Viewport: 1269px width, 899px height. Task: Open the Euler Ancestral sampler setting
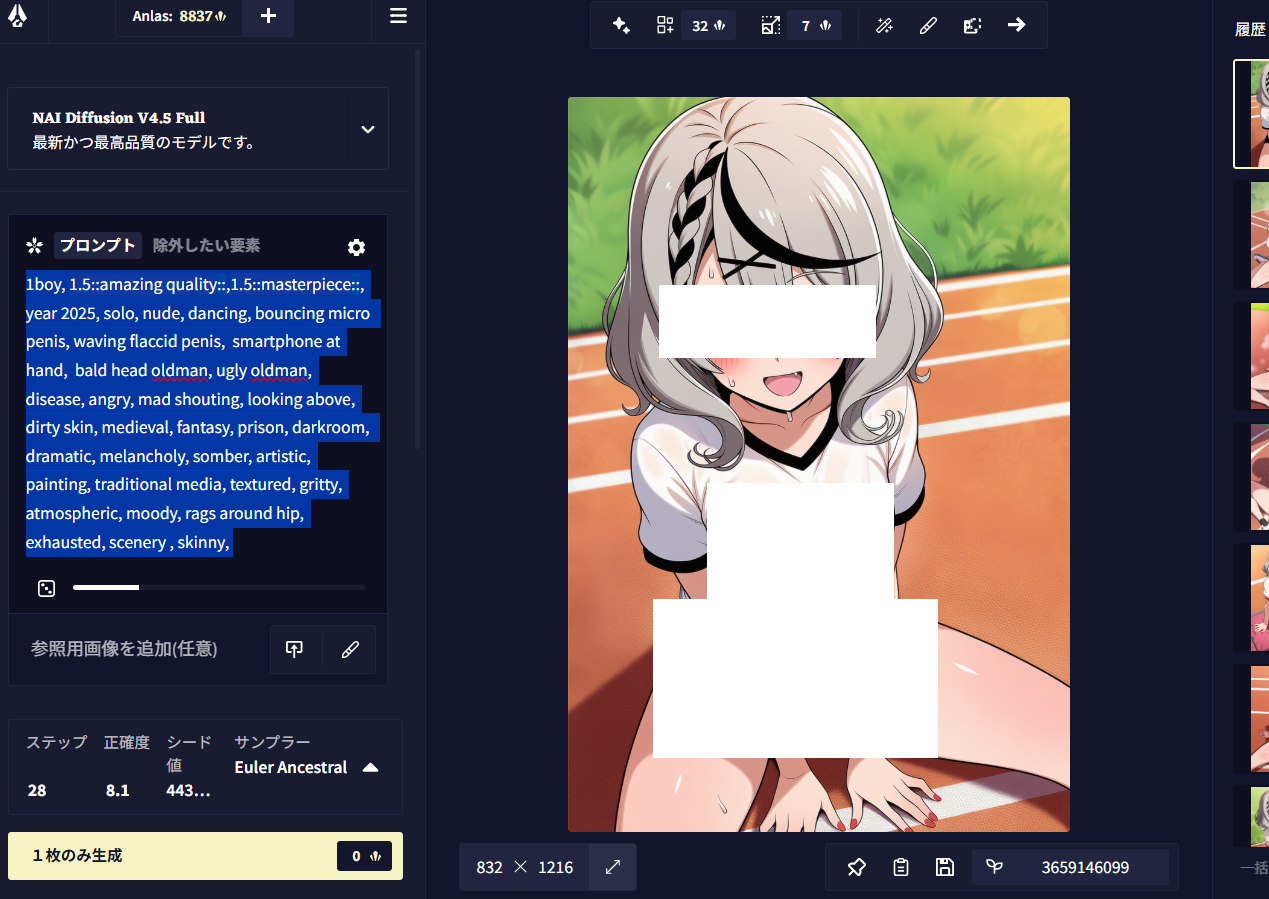click(291, 767)
